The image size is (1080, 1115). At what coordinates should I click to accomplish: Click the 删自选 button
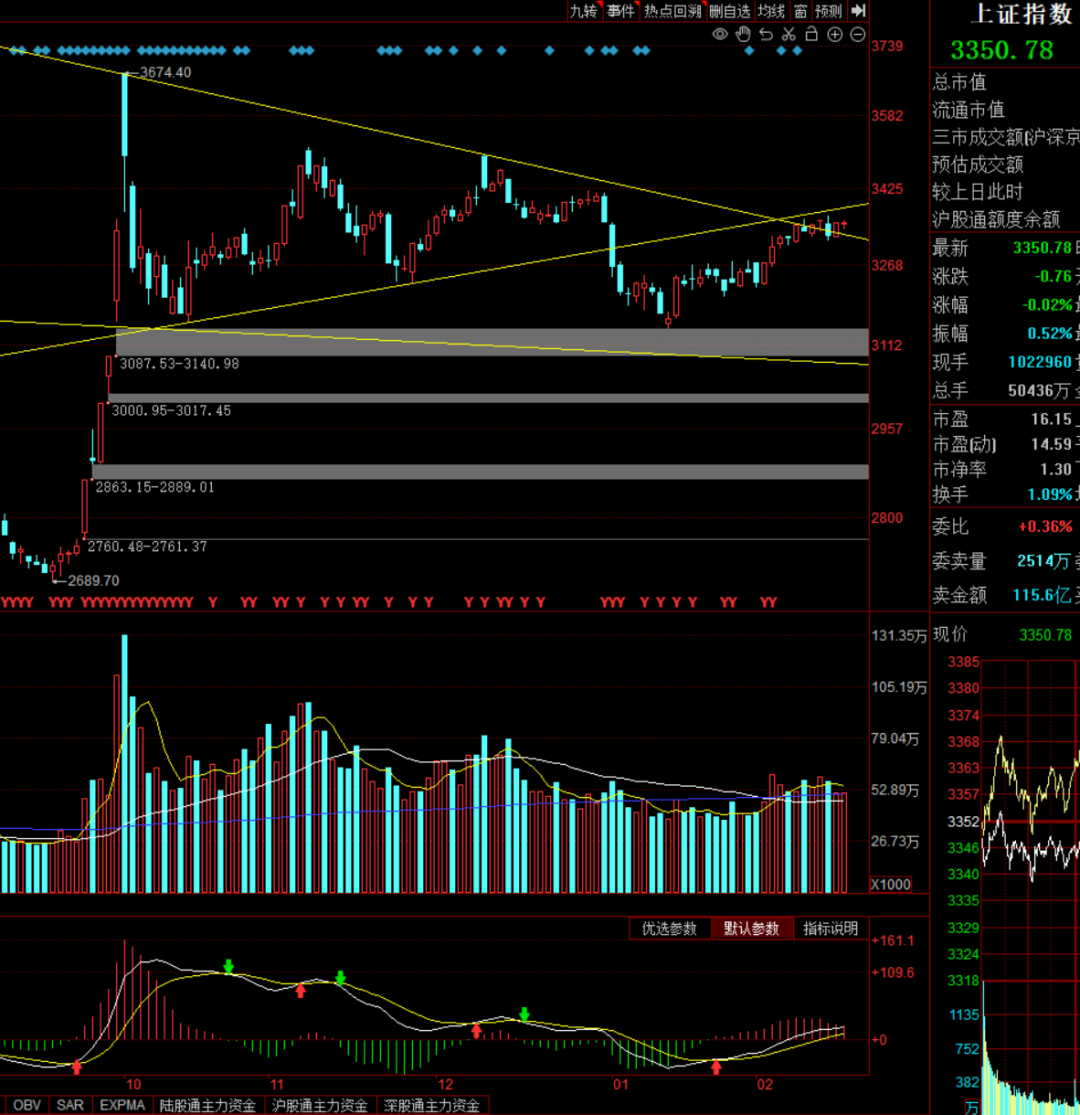pos(729,11)
